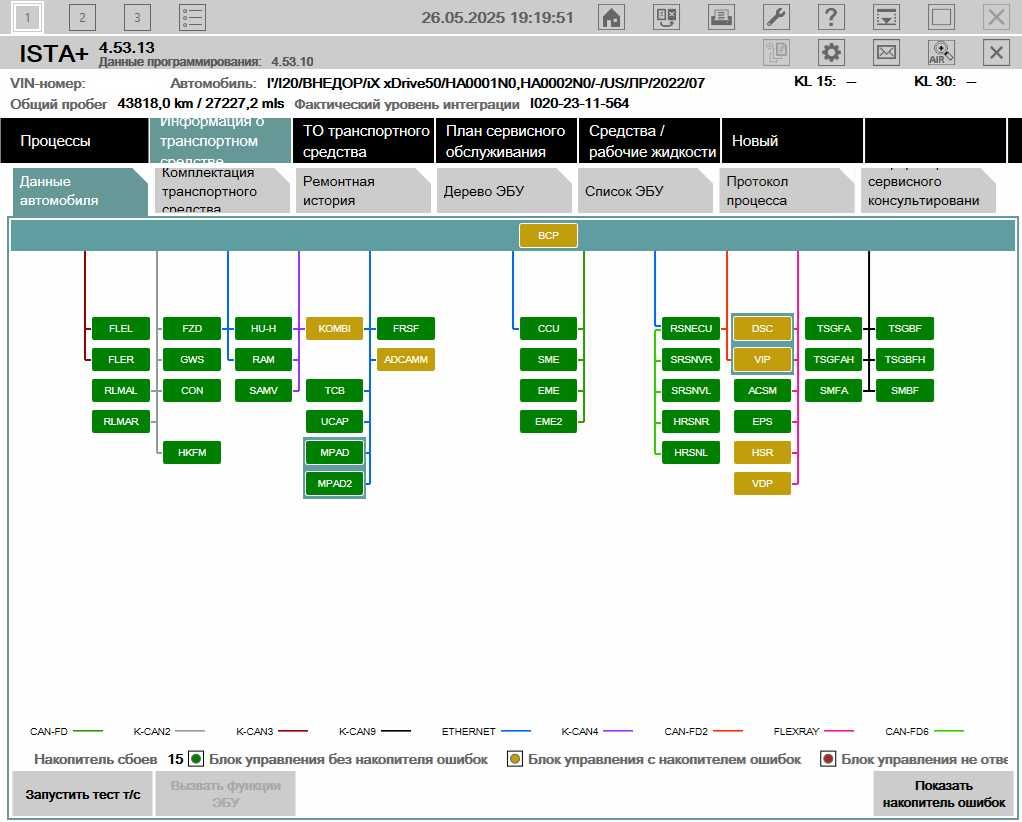Switch to session 1
Viewport: 1022px width, 822px height.
(x=27, y=18)
